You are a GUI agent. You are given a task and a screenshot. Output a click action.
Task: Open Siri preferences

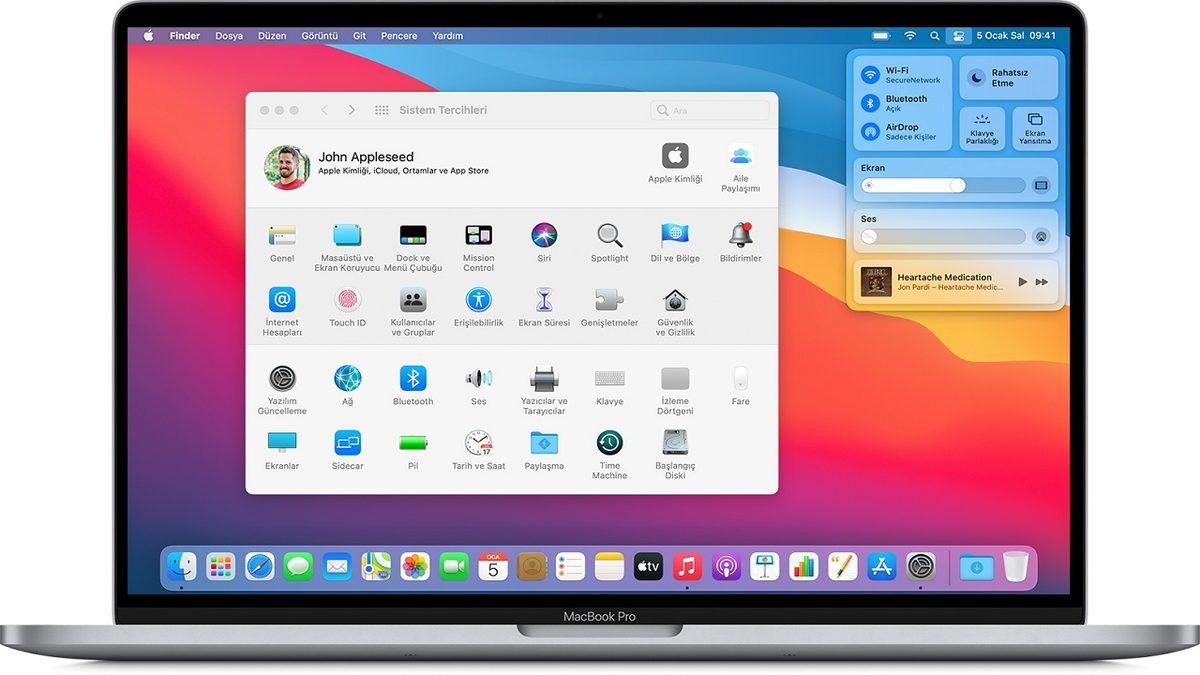point(543,232)
